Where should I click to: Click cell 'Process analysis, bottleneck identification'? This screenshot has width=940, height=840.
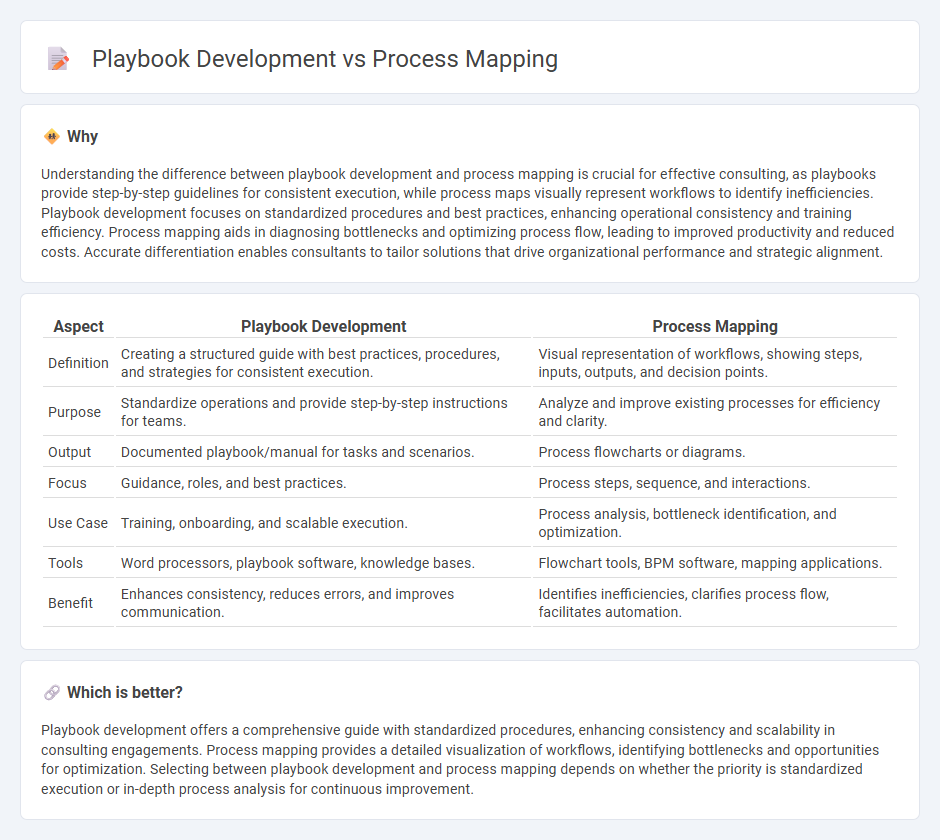click(x=715, y=523)
